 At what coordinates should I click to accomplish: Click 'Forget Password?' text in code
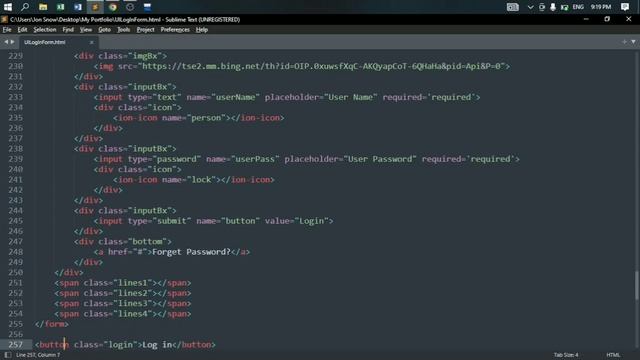(x=191, y=252)
